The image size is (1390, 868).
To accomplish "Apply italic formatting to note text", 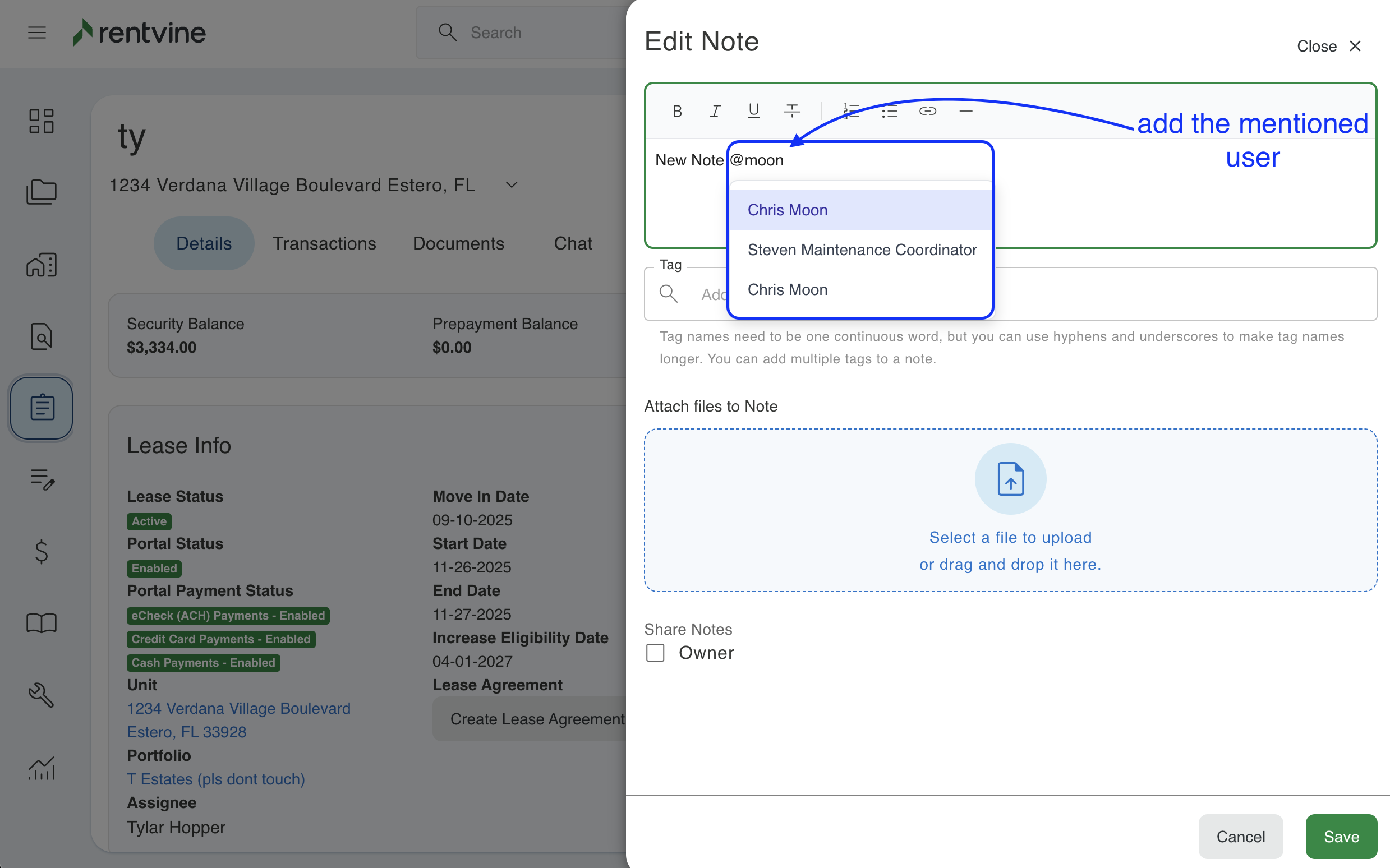I will coord(715,111).
